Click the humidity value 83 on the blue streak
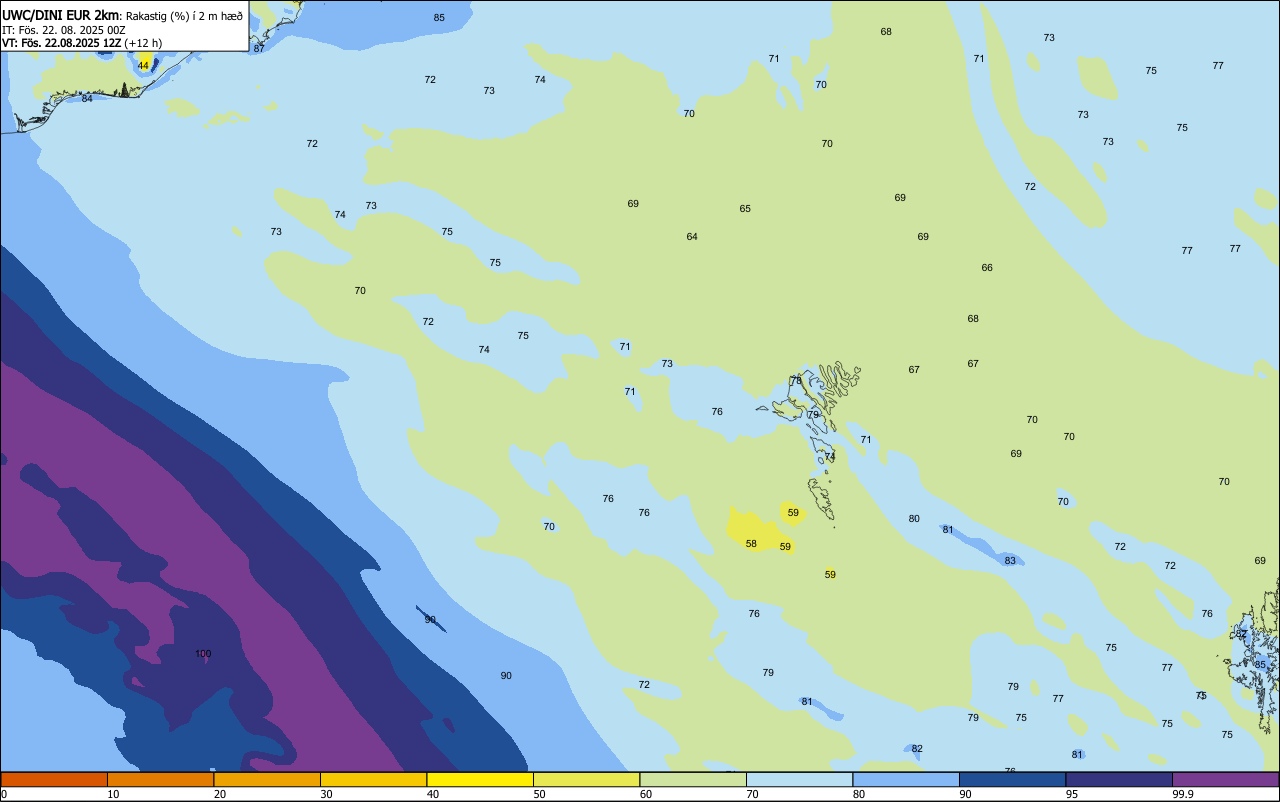Image resolution: width=1280 pixels, height=802 pixels. (1010, 561)
